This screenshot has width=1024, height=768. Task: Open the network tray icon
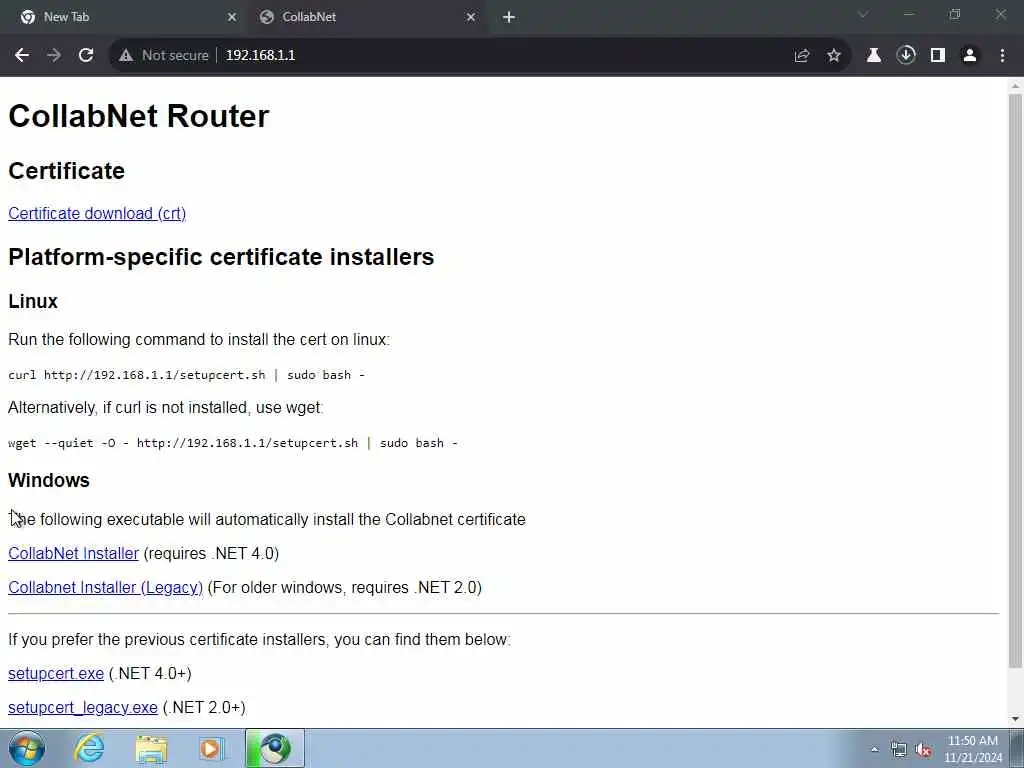point(899,749)
